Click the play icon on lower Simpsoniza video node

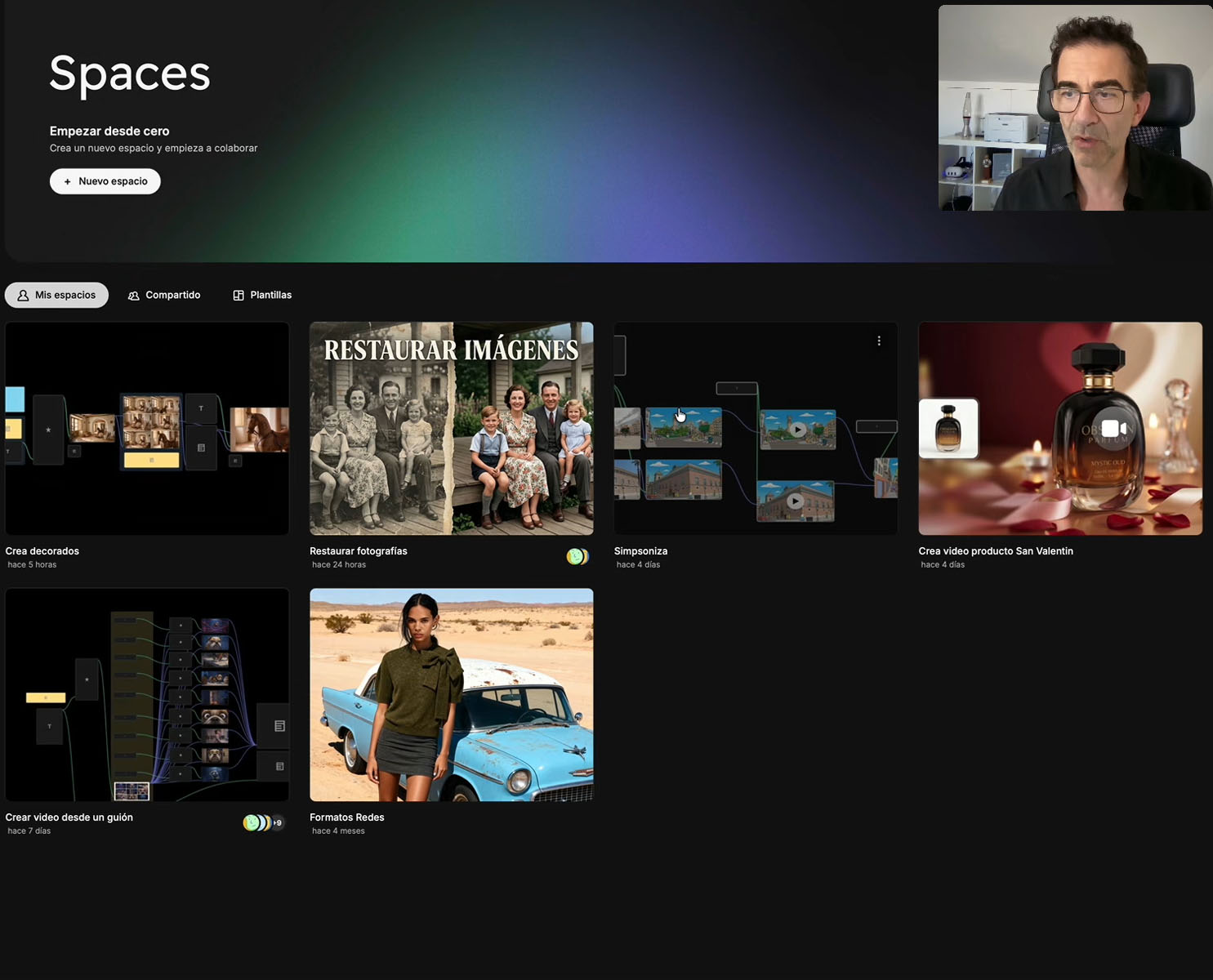point(796,501)
